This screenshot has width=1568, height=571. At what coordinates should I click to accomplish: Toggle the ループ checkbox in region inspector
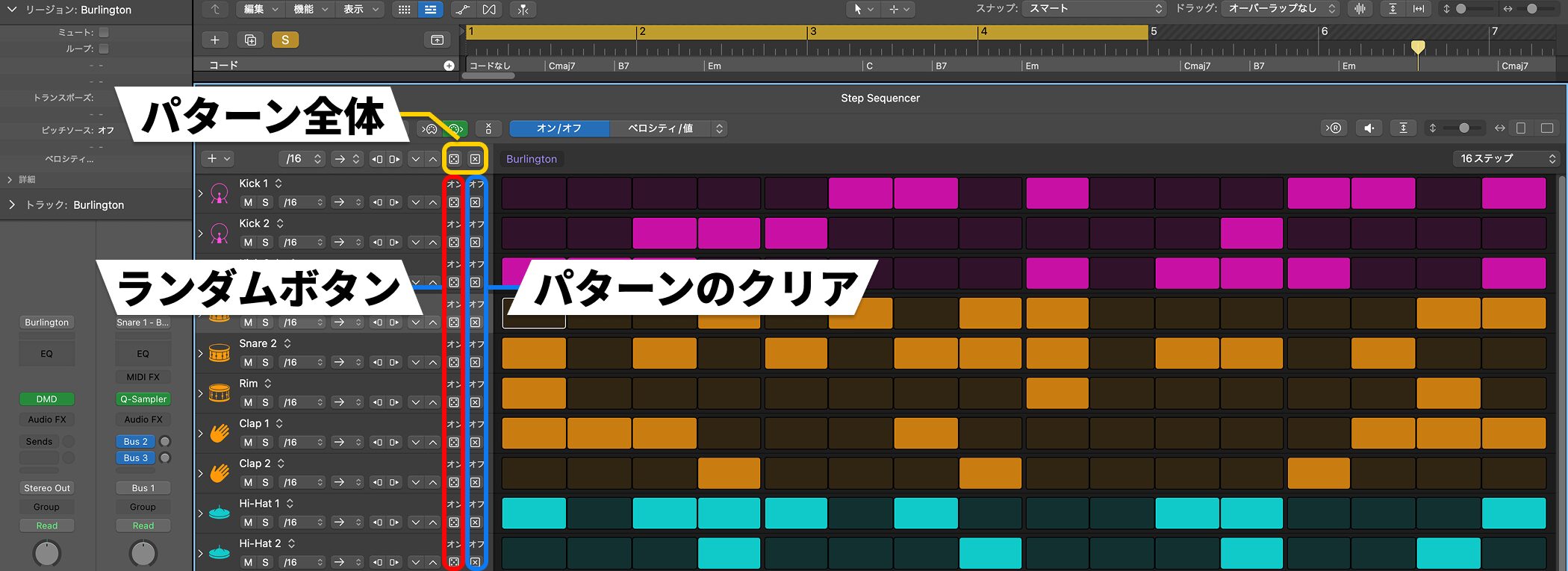click(x=104, y=49)
